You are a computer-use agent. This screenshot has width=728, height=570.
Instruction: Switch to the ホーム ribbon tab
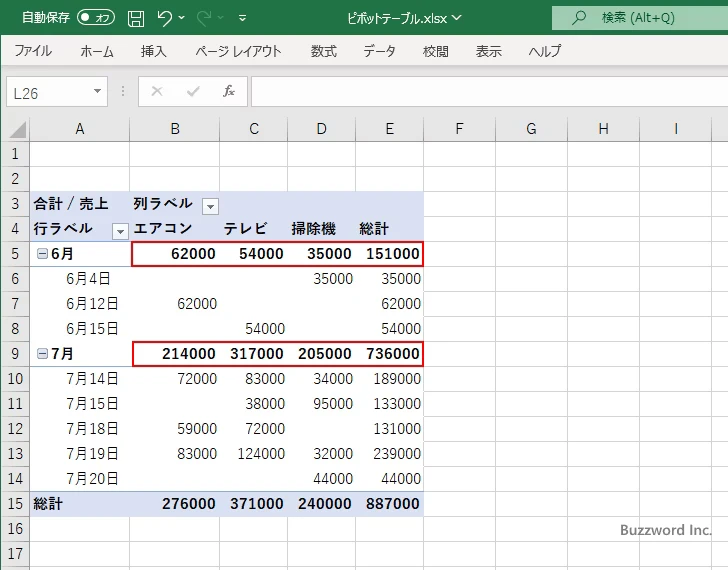coord(97,51)
